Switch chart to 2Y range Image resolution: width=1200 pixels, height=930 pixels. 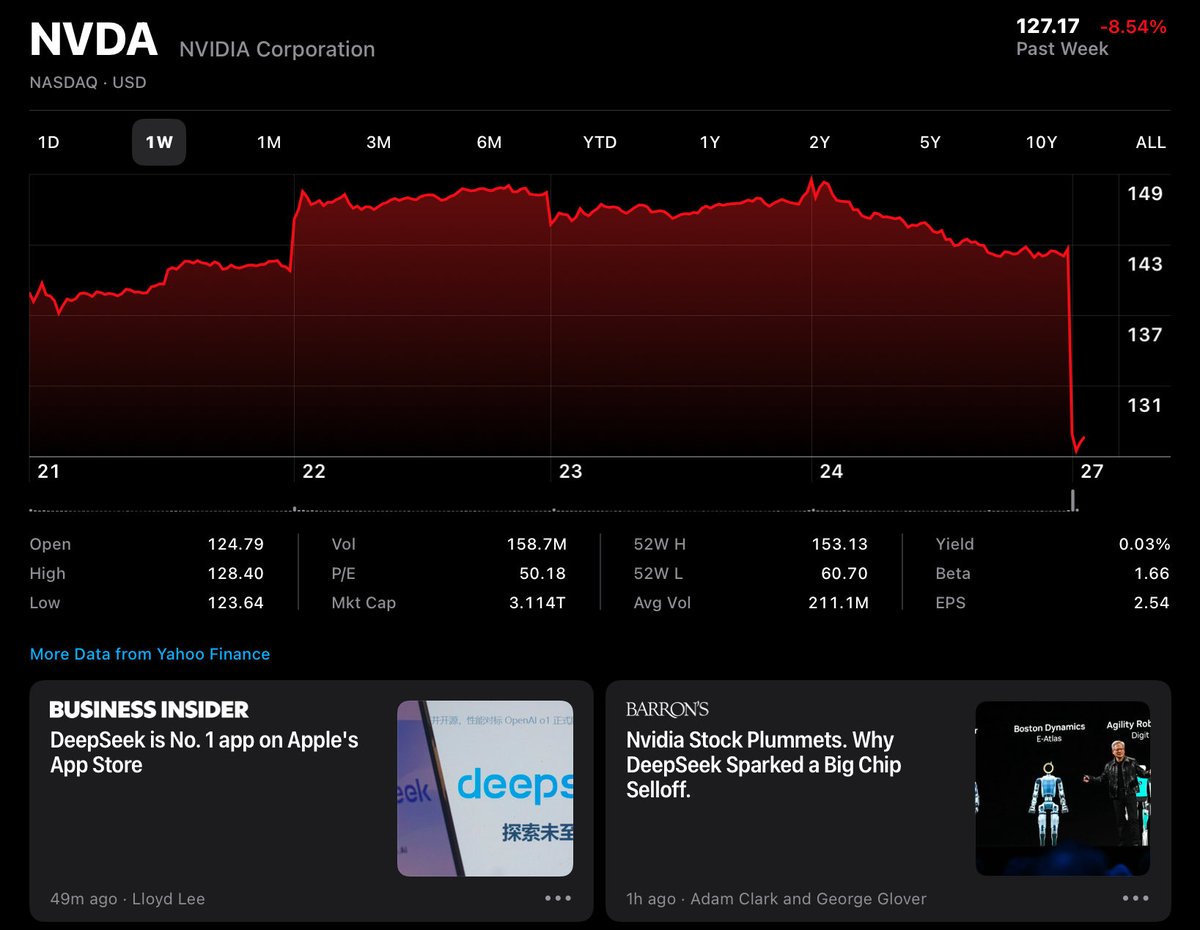click(819, 142)
